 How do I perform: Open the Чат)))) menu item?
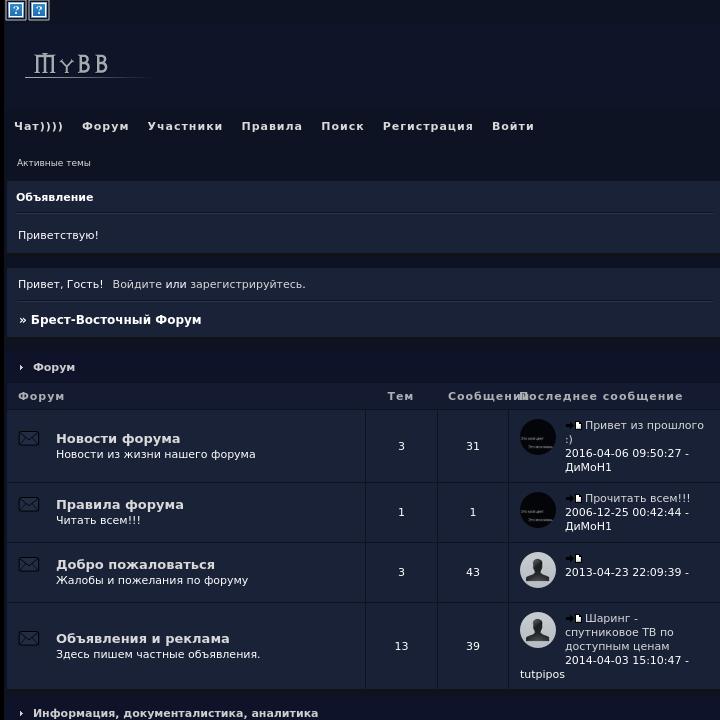point(39,126)
